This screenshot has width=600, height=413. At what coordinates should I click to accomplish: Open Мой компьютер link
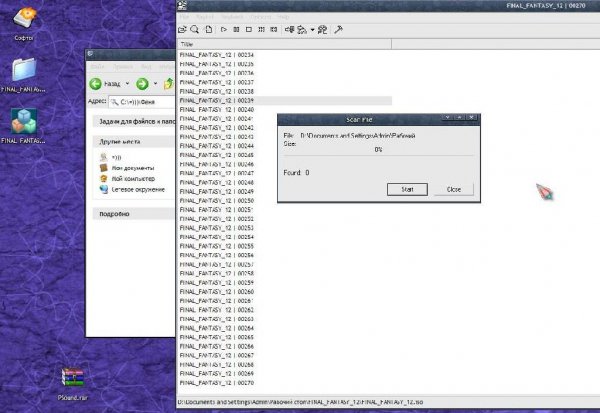tap(133, 179)
